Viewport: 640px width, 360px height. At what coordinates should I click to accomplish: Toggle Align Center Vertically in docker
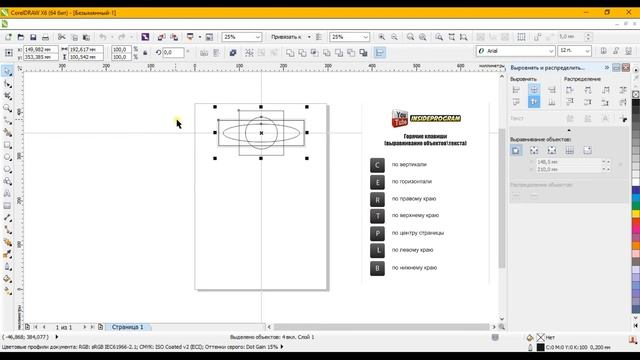pyautogui.click(x=534, y=102)
